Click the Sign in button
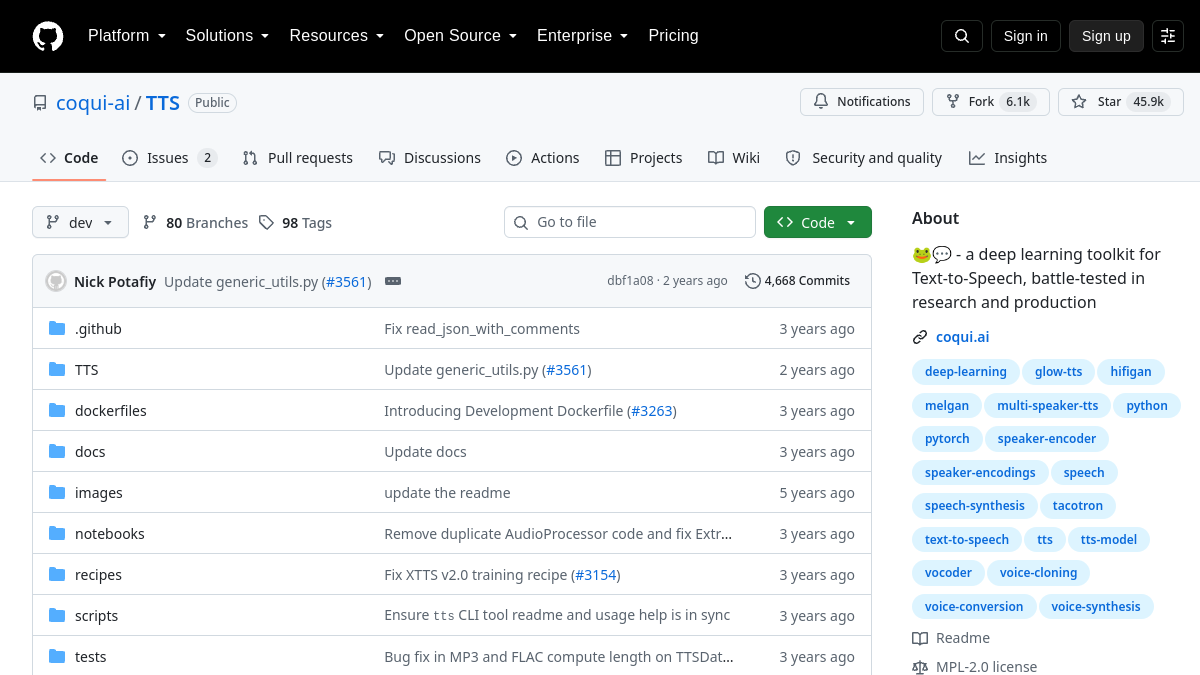This screenshot has width=1200, height=675. pyautogui.click(x=1026, y=36)
